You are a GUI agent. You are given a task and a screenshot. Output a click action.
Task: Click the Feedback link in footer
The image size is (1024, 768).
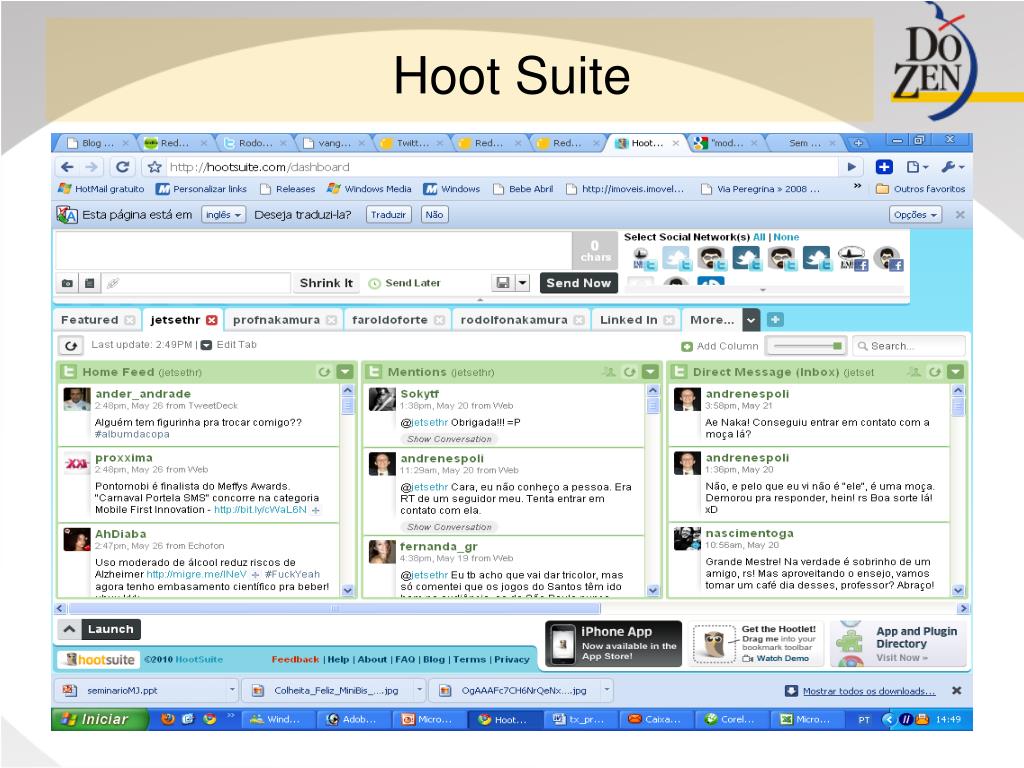point(295,660)
